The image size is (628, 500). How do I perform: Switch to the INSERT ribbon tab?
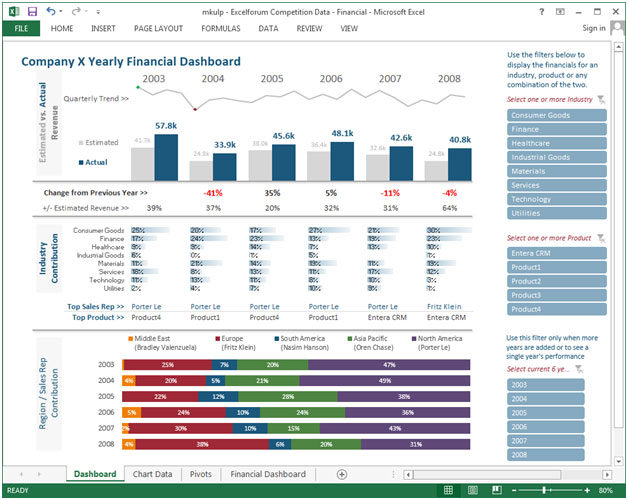point(103,28)
